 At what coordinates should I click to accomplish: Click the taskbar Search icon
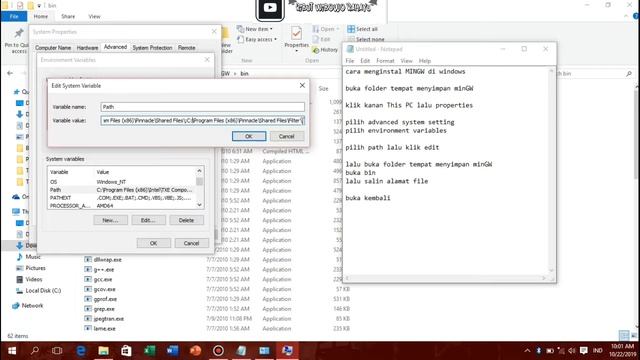coord(35,351)
